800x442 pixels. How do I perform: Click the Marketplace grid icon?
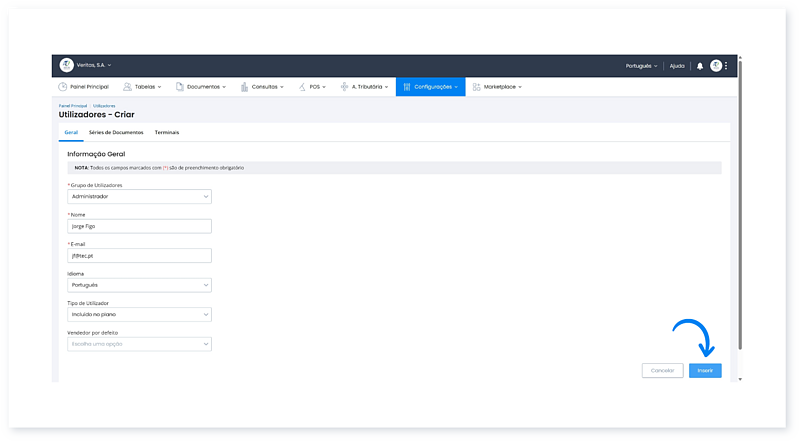pos(476,87)
